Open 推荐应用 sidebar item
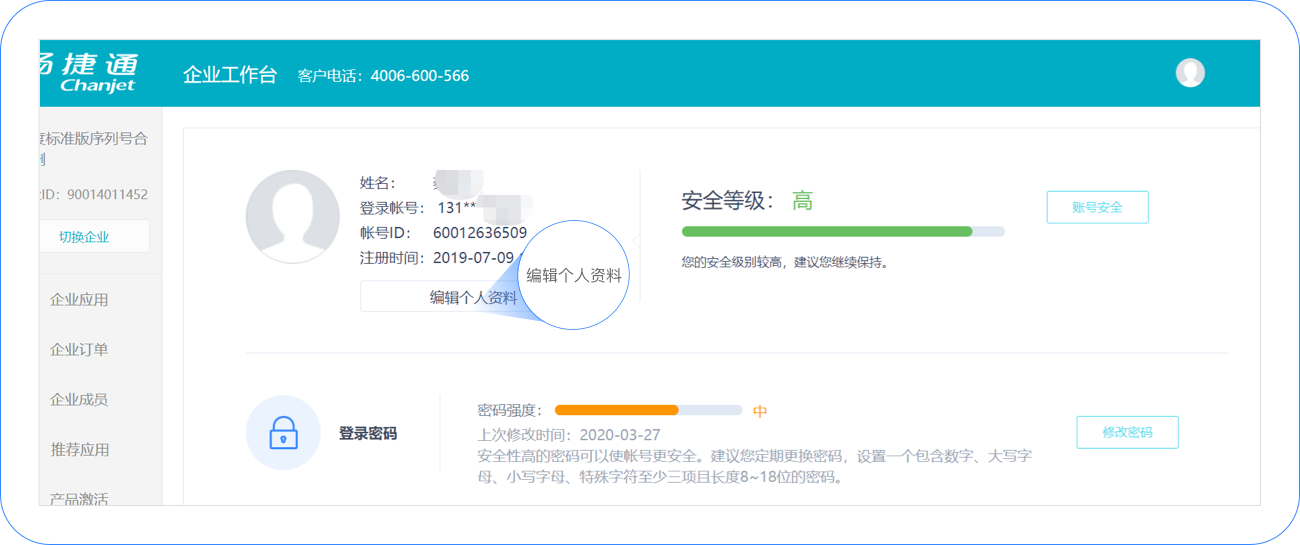 (80, 450)
